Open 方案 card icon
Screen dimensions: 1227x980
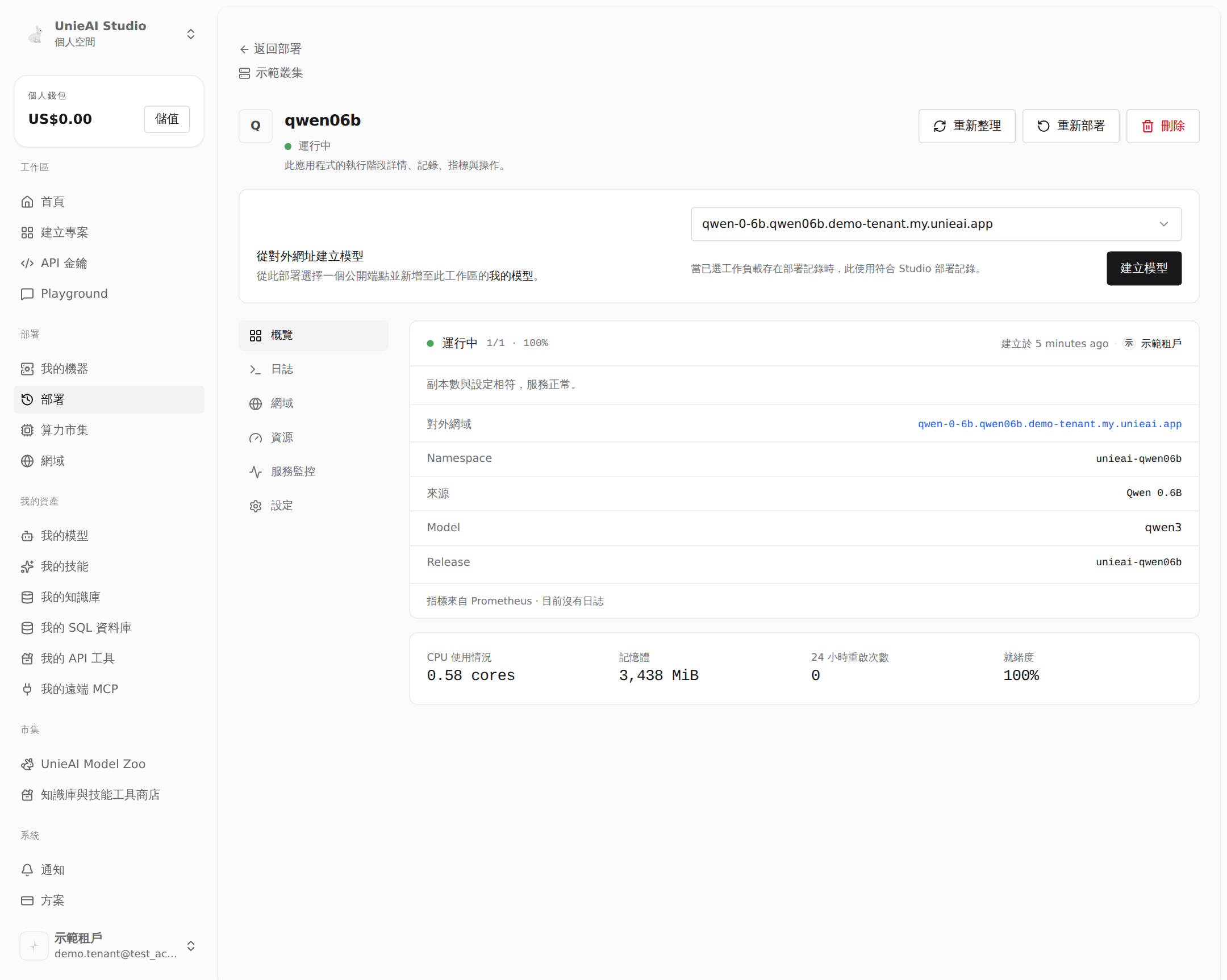pos(27,901)
